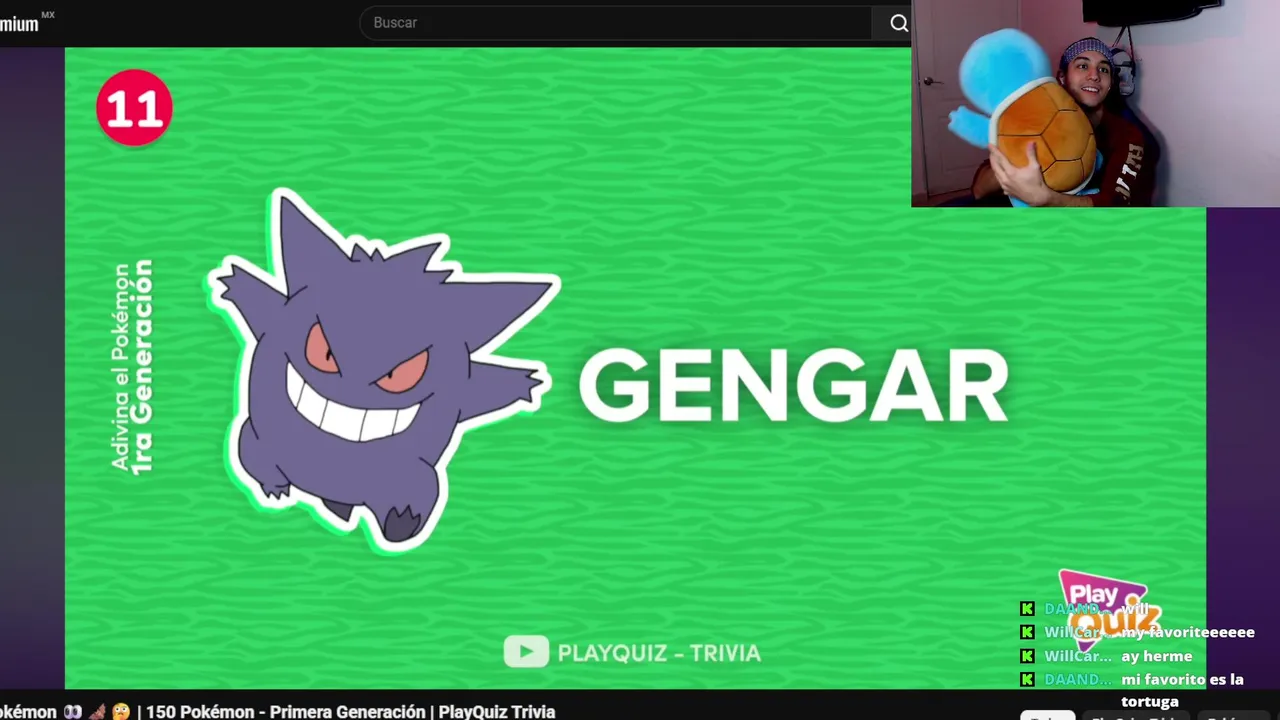
Task: Click the red number 11 badge
Action: click(x=134, y=108)
